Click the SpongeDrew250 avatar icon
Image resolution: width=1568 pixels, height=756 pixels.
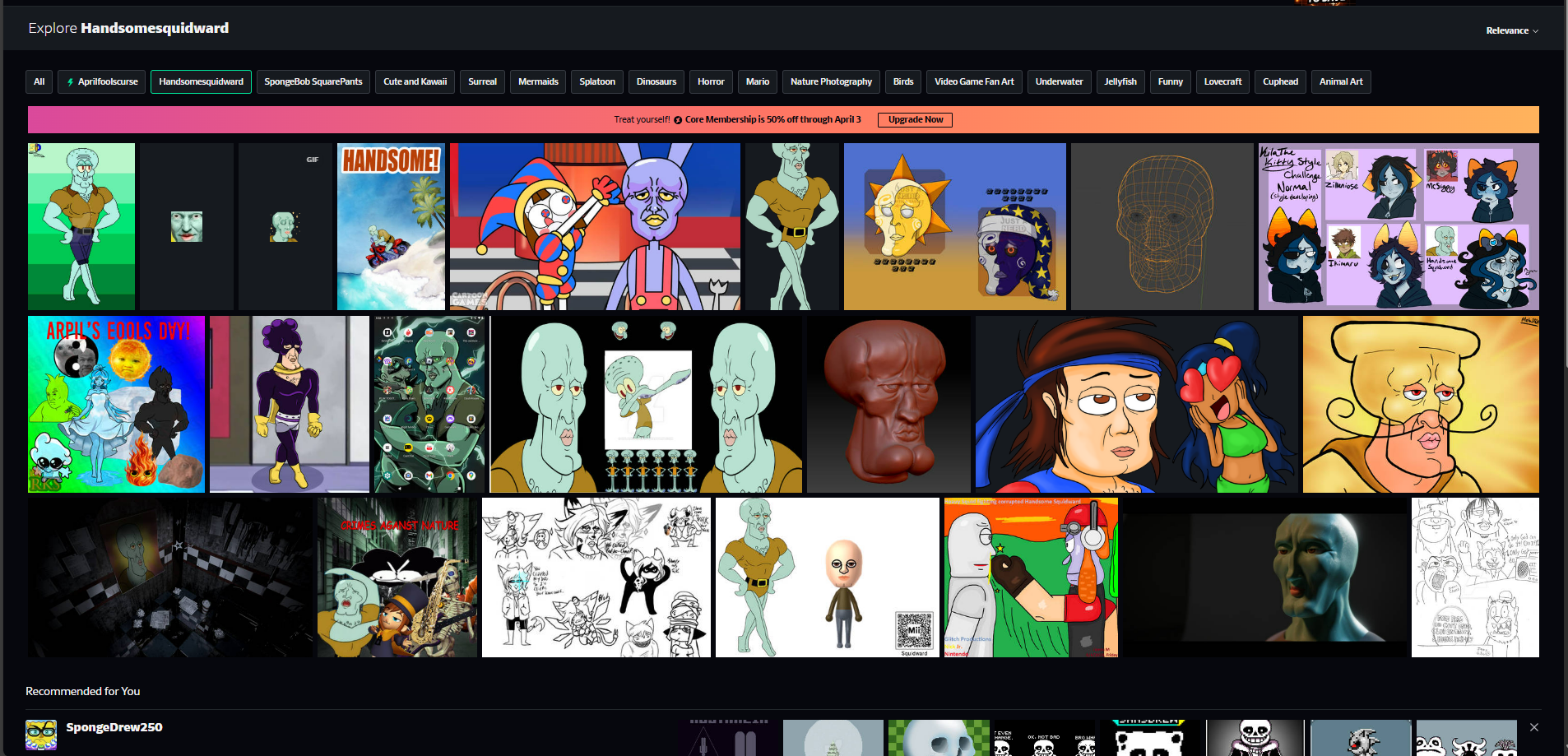pos(41,735)
